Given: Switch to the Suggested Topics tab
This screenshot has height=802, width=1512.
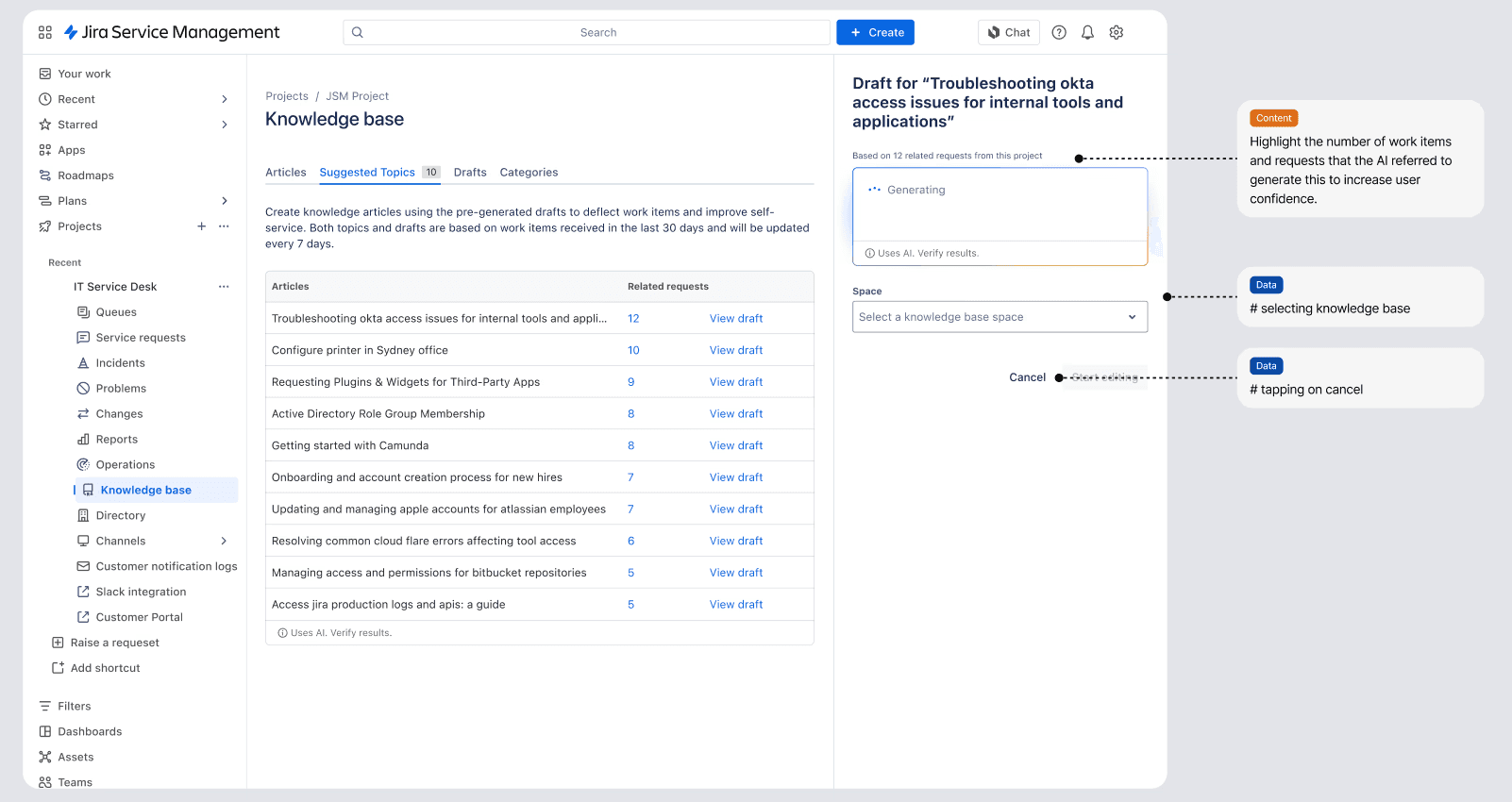Looking at the screenshot, I should [x=379, y=173].
